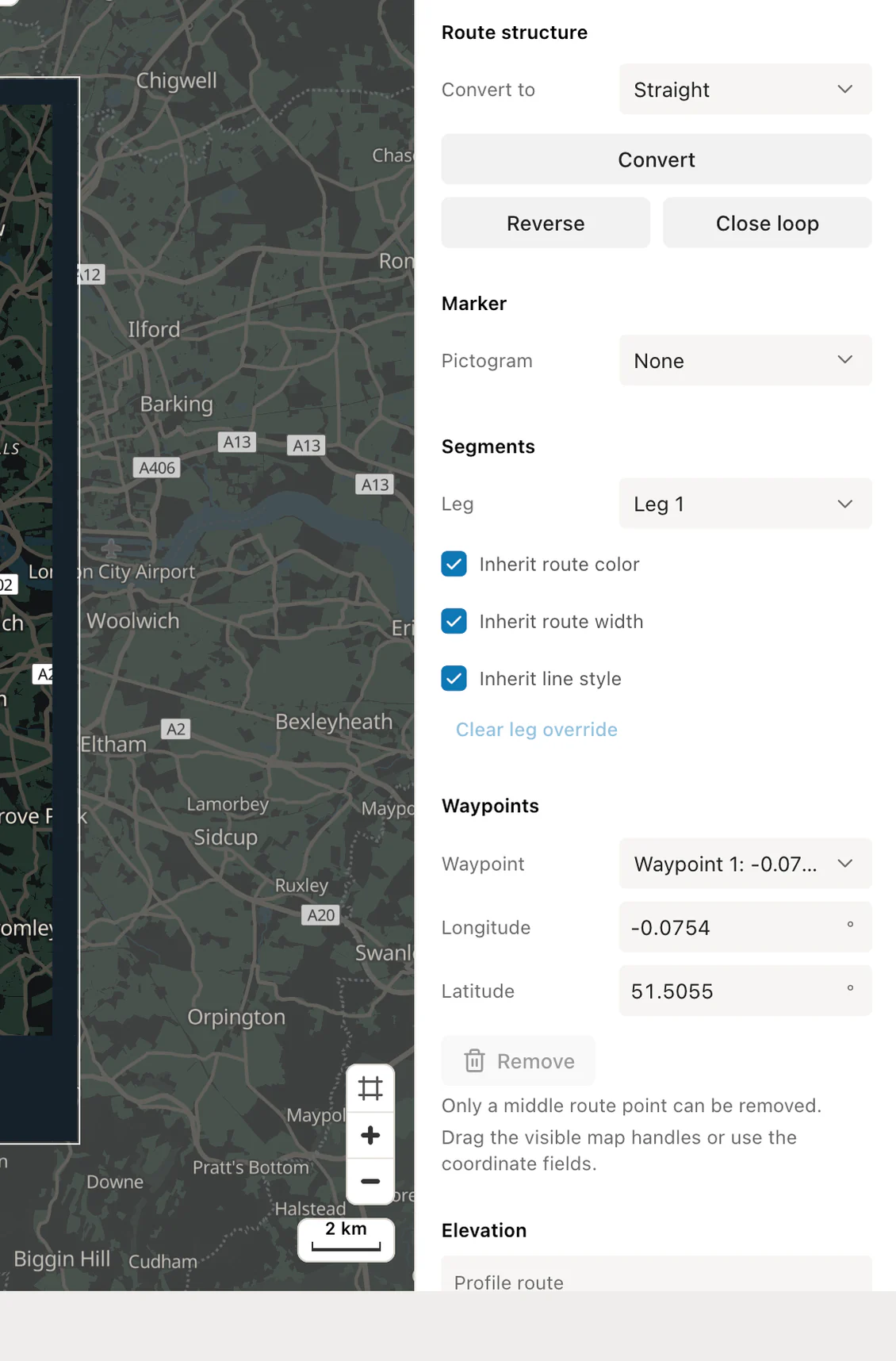The height and width of the screenshot is (1361, 896).
Task: Click the A20 road shield
Action: point(321,915)
